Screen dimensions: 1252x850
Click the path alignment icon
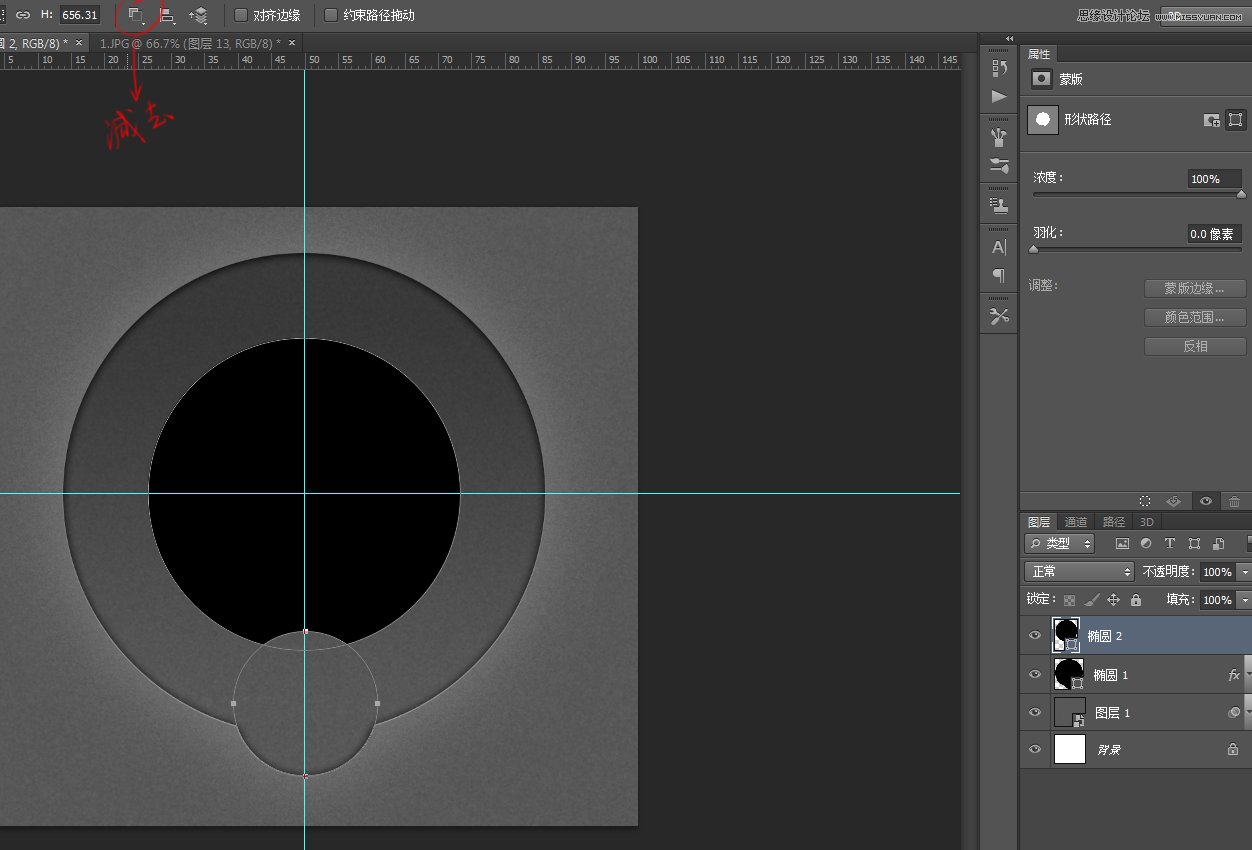point(167,15)
